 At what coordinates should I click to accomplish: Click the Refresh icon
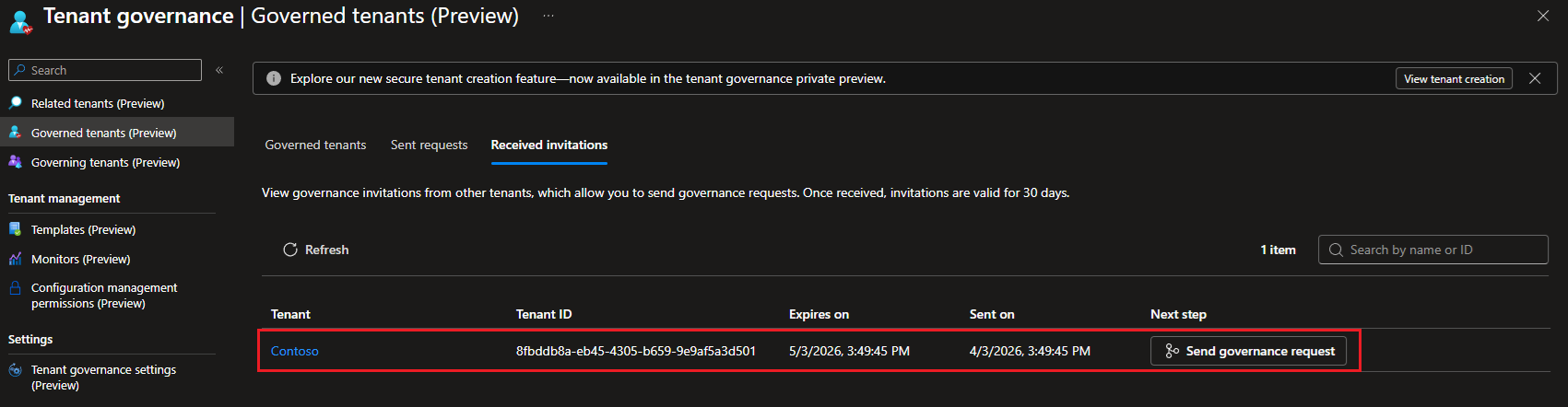(x=290, y=250)
